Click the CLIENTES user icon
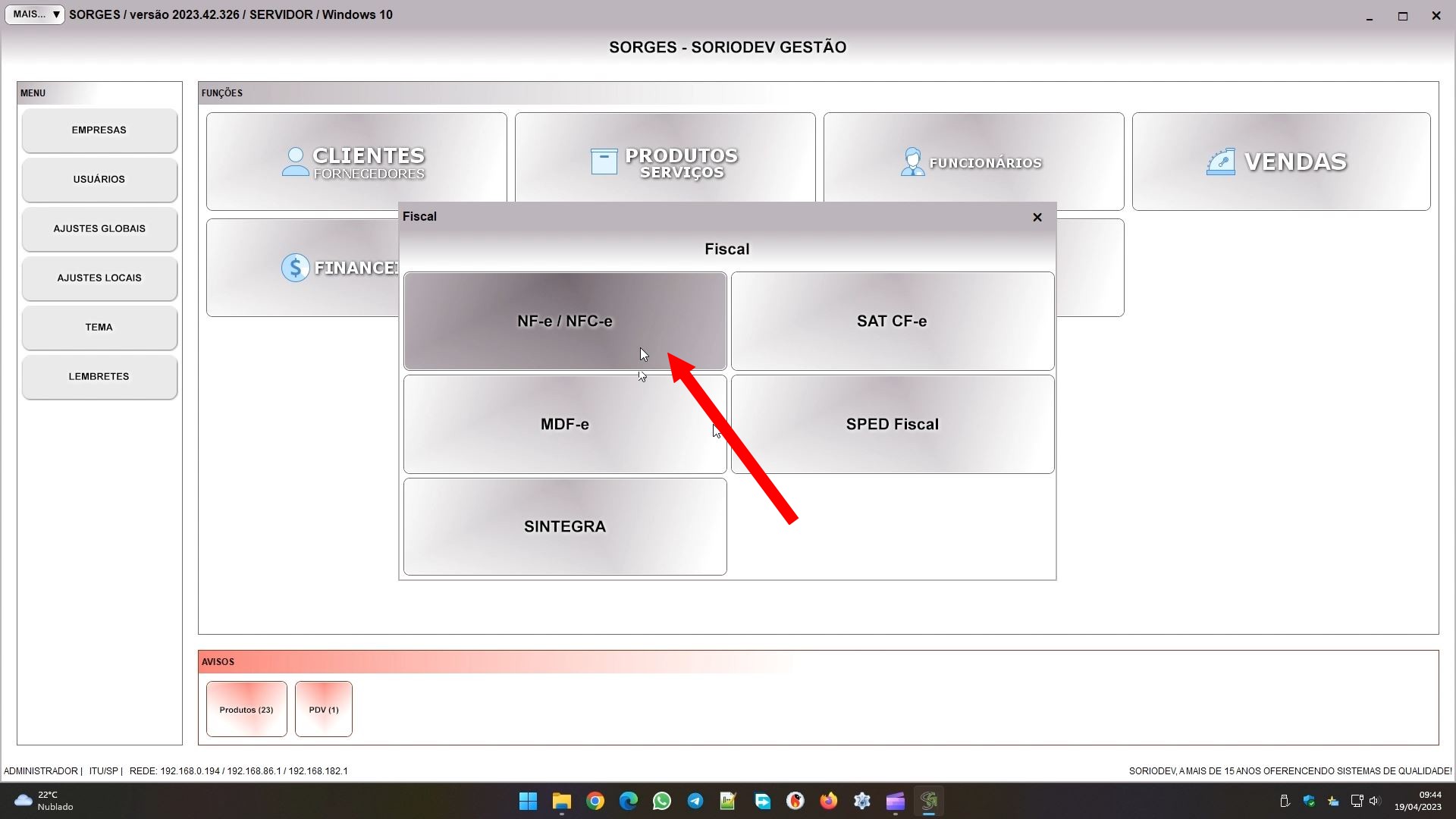 click(x=295, y=162)
